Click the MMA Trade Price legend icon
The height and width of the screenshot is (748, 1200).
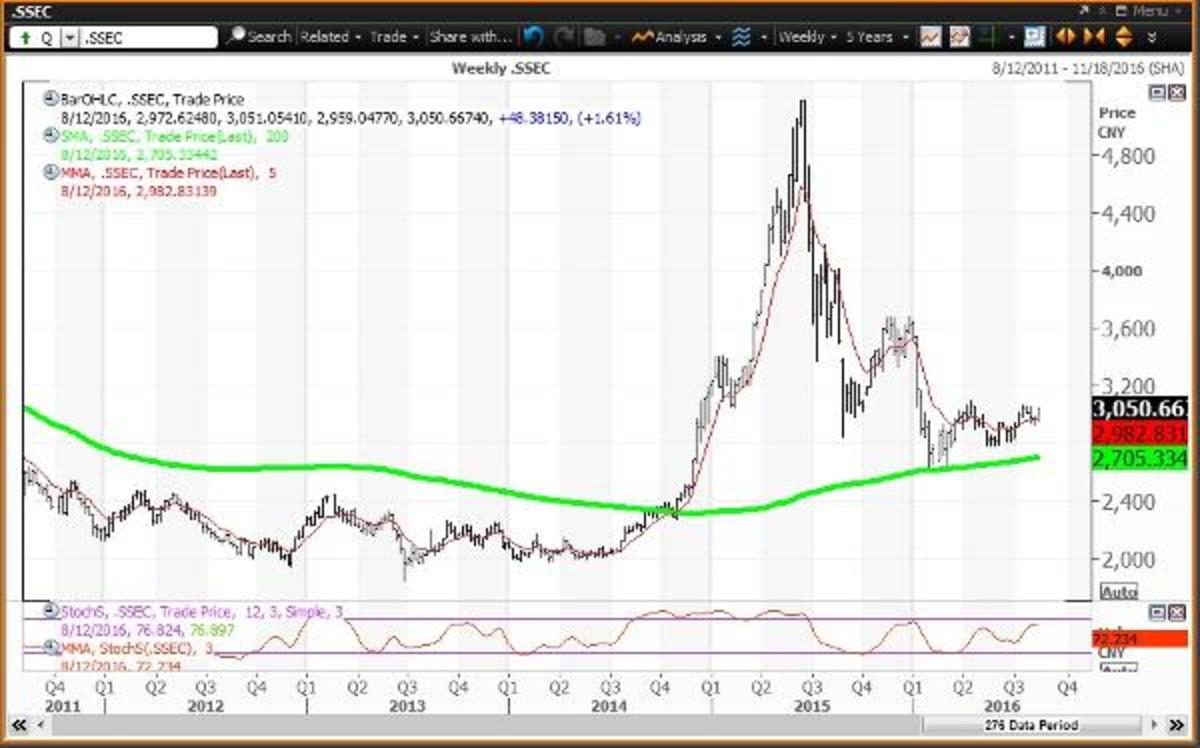coord(51,172)
